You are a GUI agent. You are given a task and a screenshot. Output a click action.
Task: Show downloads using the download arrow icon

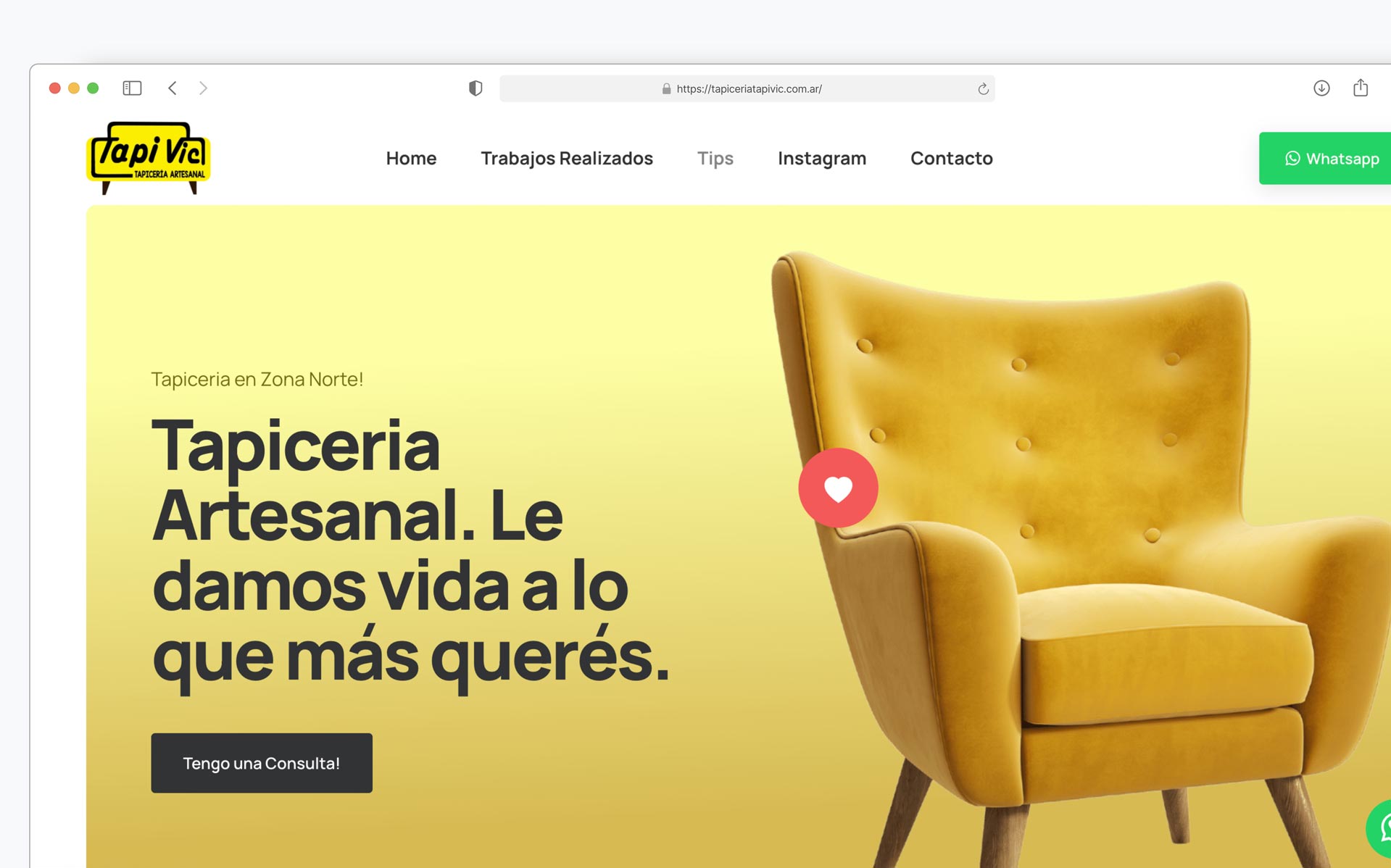1321,88
